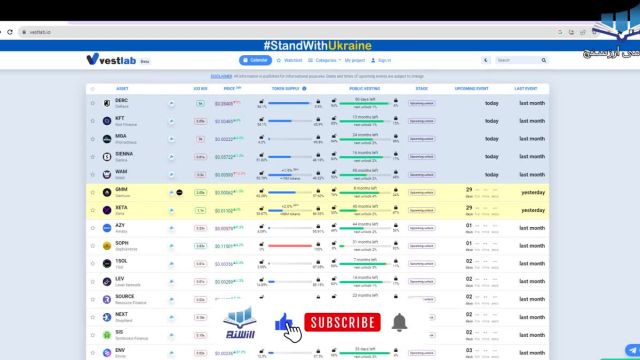640x360 pixels.
Task: Click the GMM asset logo
Action: [x=107, y=192]
